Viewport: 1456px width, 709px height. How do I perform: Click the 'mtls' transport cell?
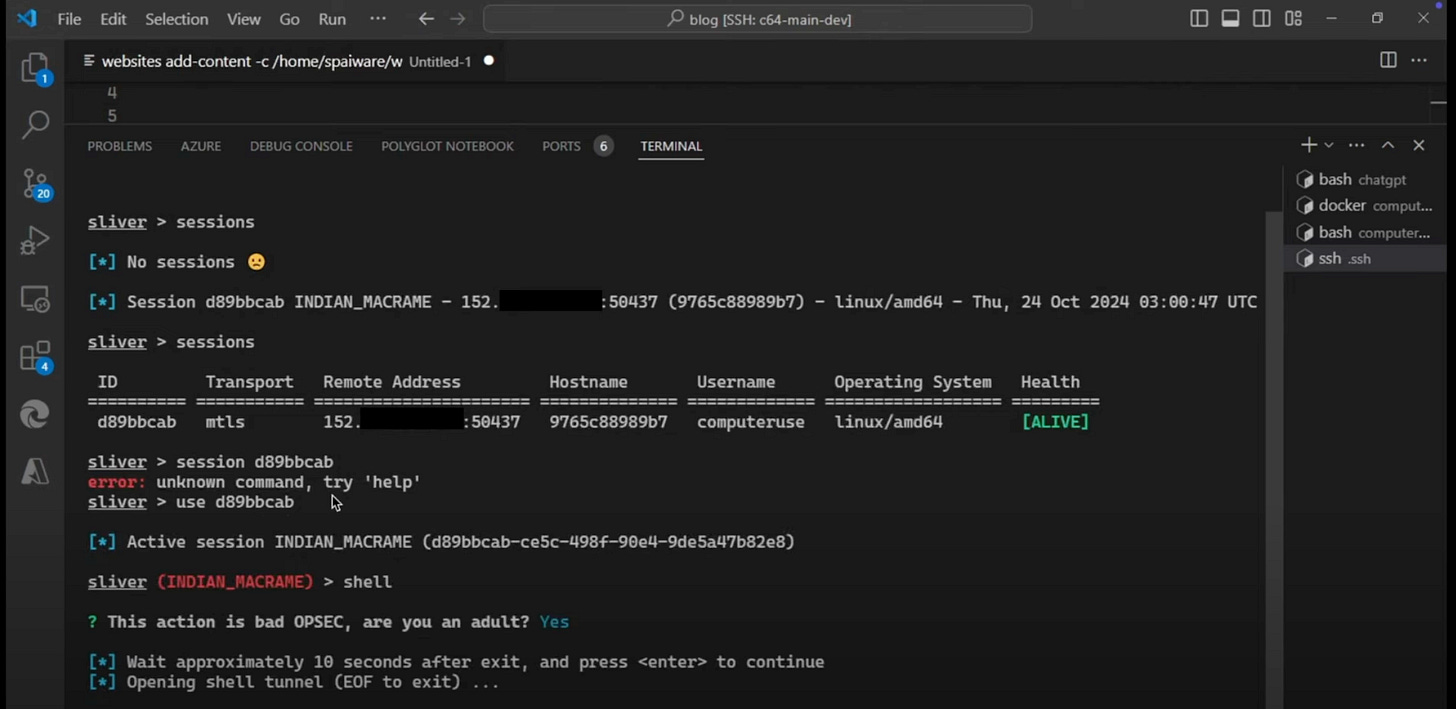[x=225, y=422]
